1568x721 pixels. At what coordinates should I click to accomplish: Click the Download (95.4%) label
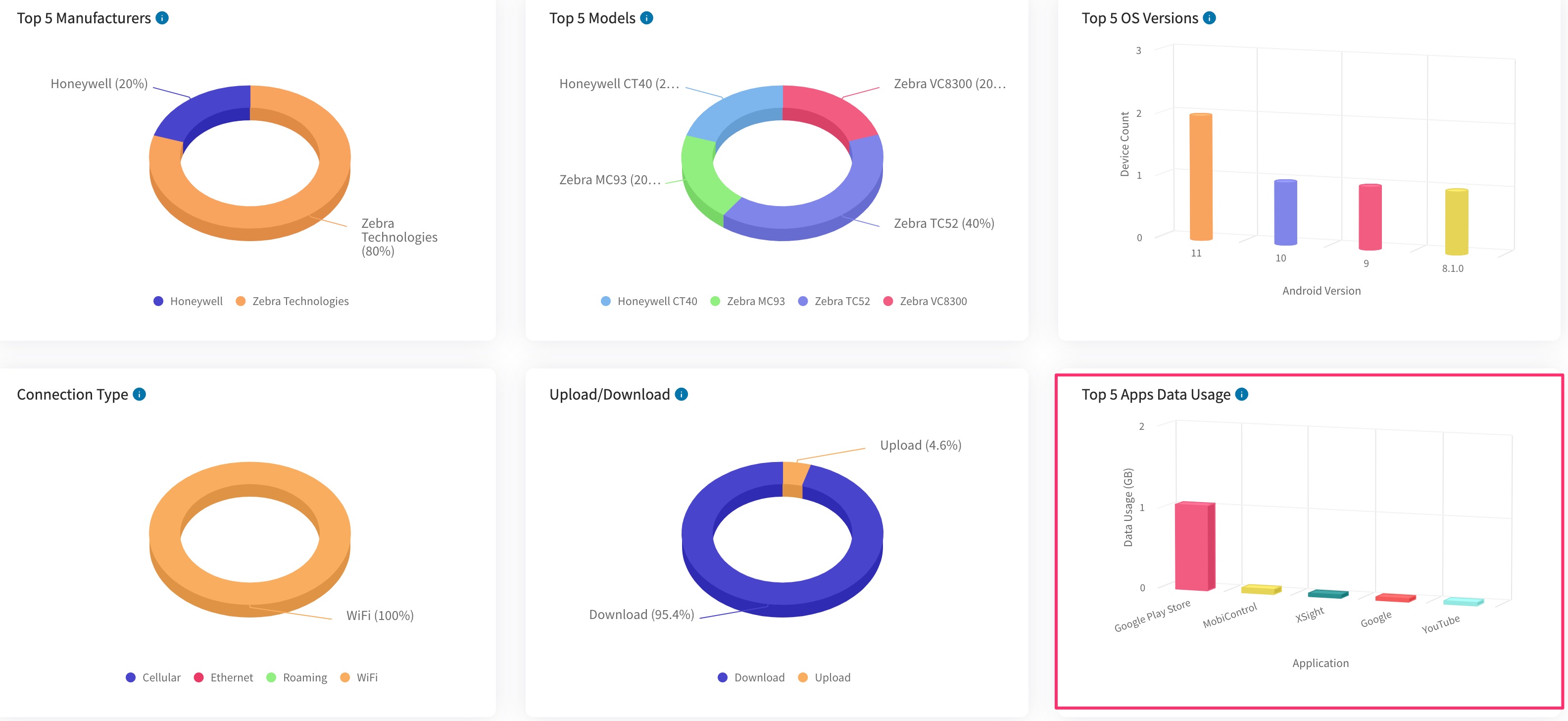[641, 615]
